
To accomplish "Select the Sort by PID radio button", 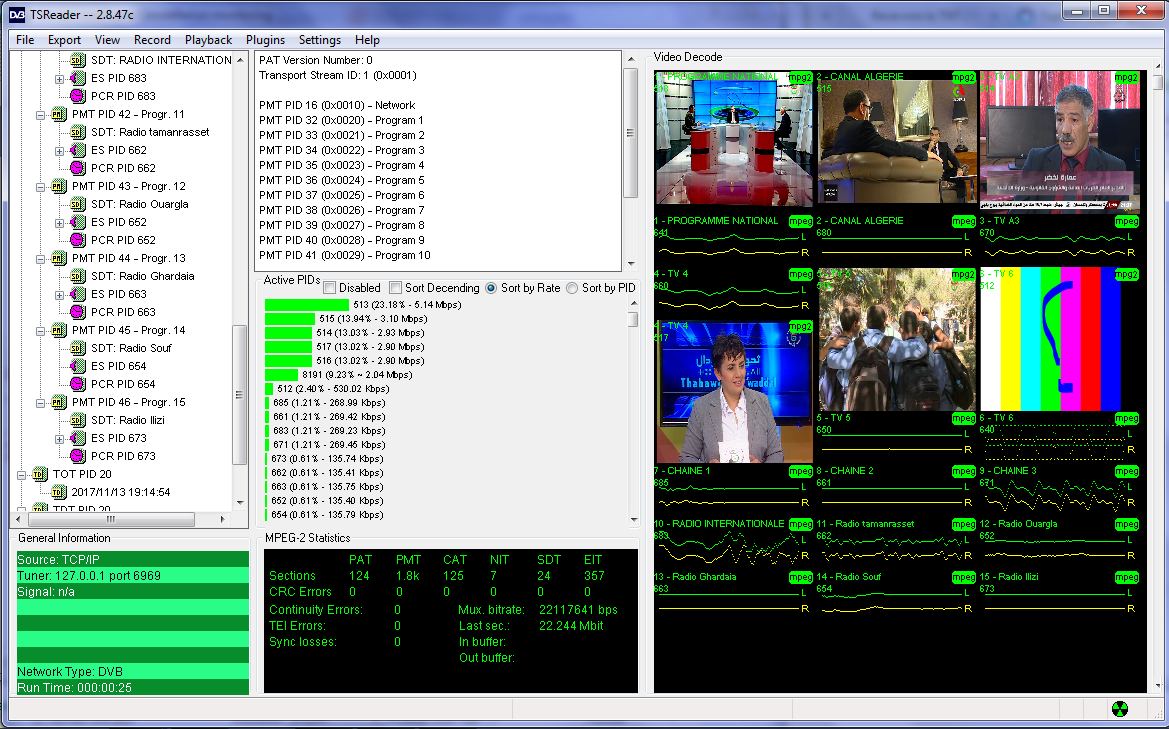I will click(572, 288).
